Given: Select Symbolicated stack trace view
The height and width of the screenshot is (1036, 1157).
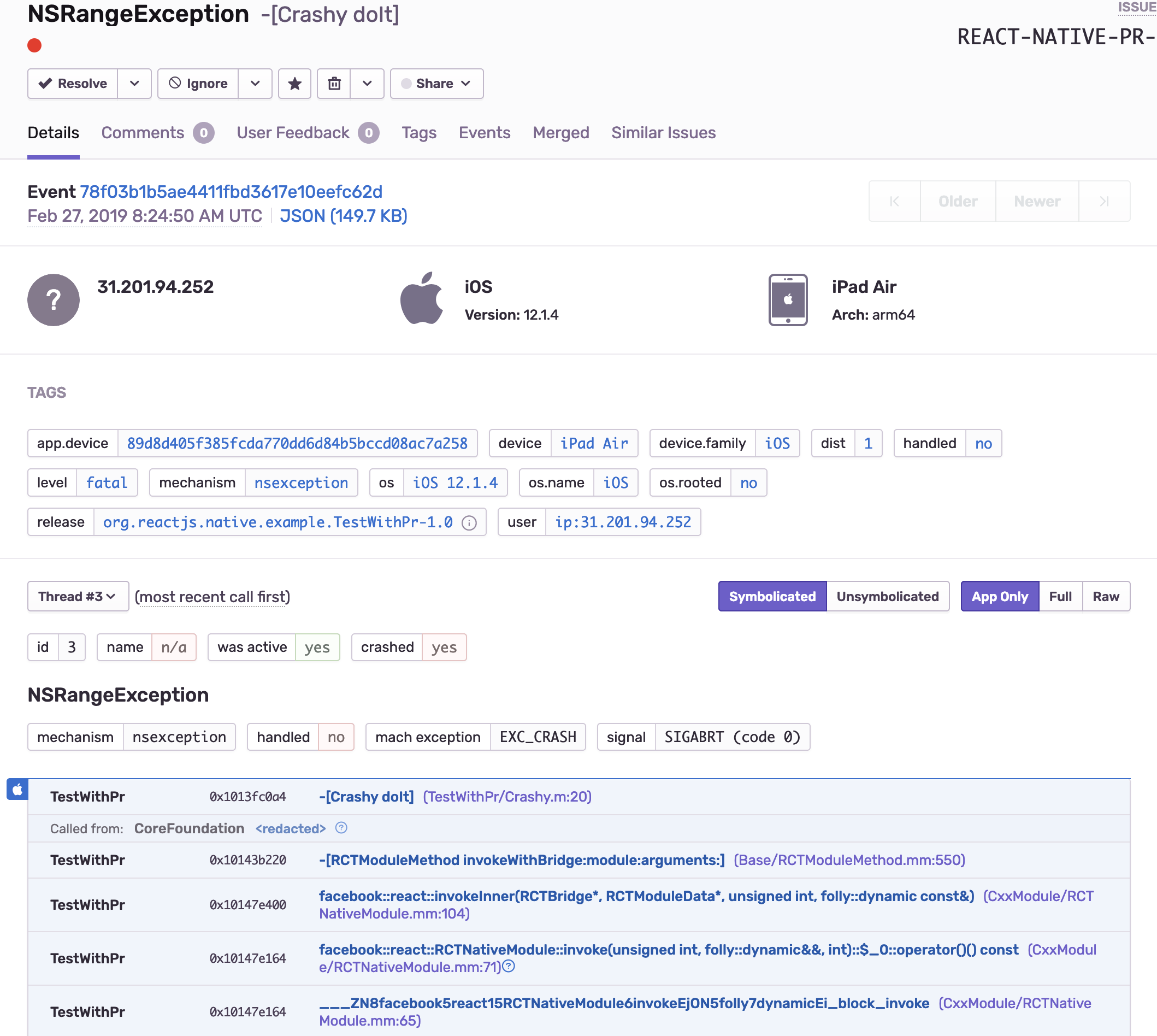Looking at the screenshot, I should 772,596.
